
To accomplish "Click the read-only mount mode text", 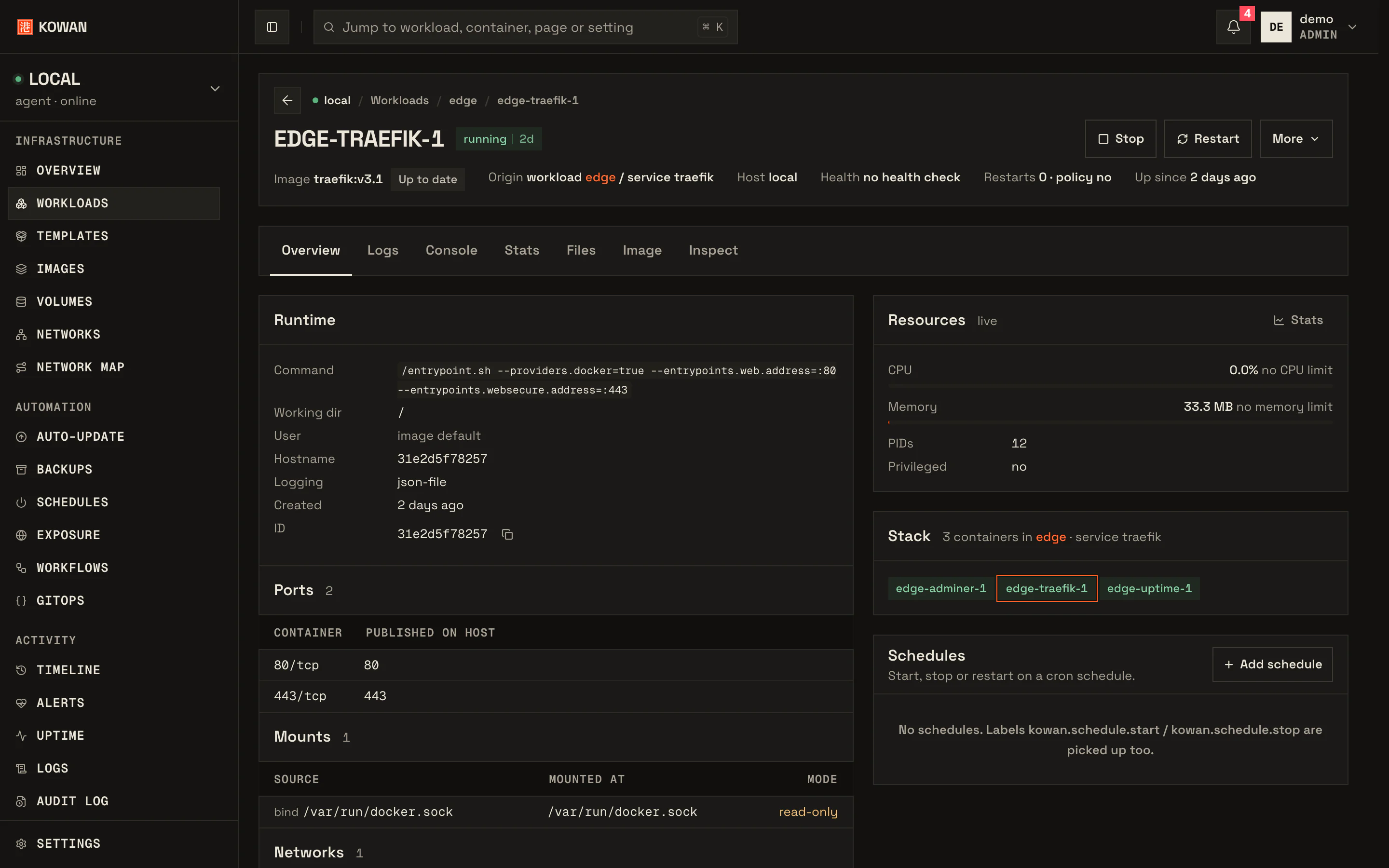I will pyautogui.click(x=807, y=812).
